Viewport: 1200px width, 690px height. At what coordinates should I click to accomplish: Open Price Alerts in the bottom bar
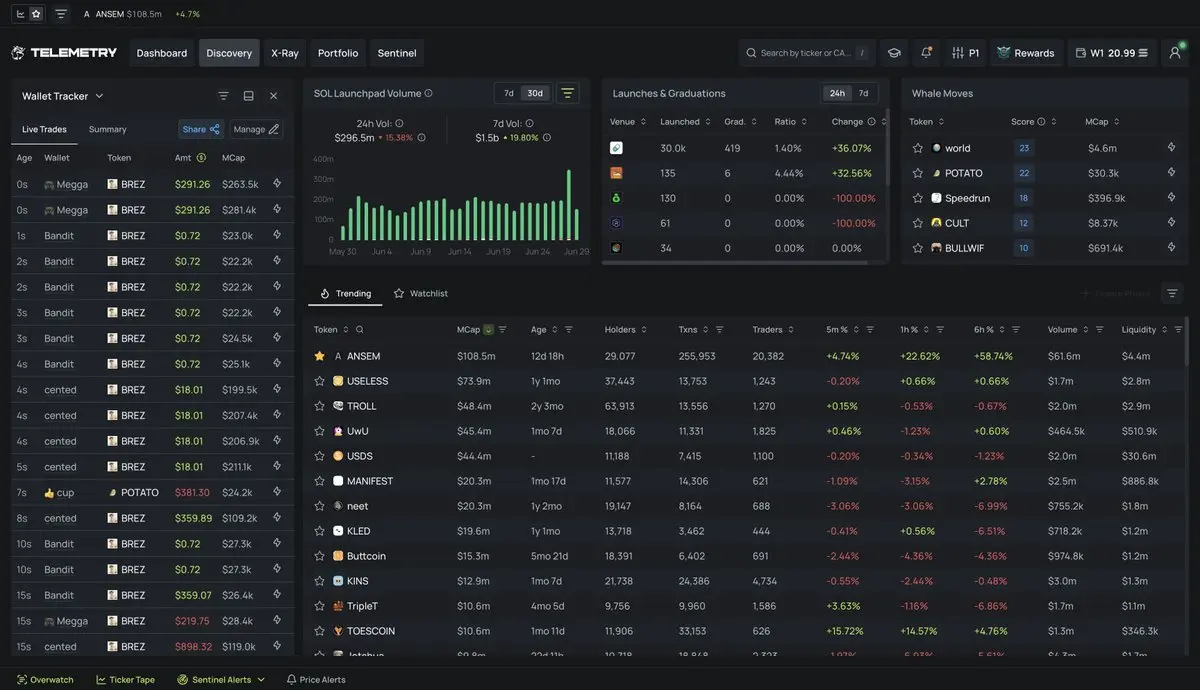[x=316, y=680]
